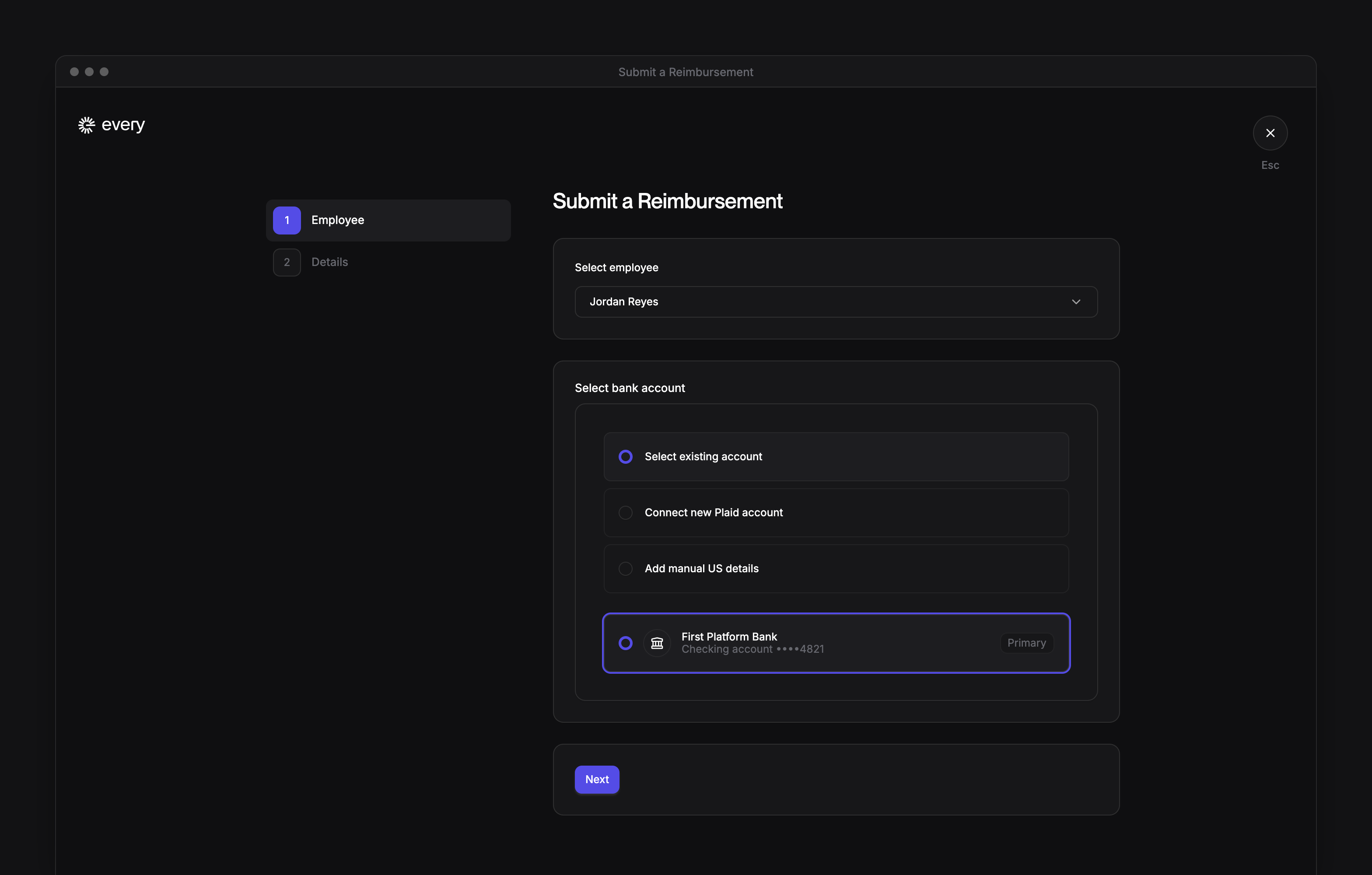
Task: Click the 'Checking account ••••4821' text
Action: point(752,649)
